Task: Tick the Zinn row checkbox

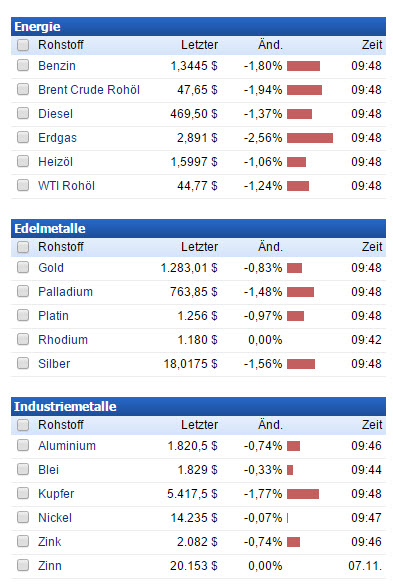Action: tap(23, 565)
